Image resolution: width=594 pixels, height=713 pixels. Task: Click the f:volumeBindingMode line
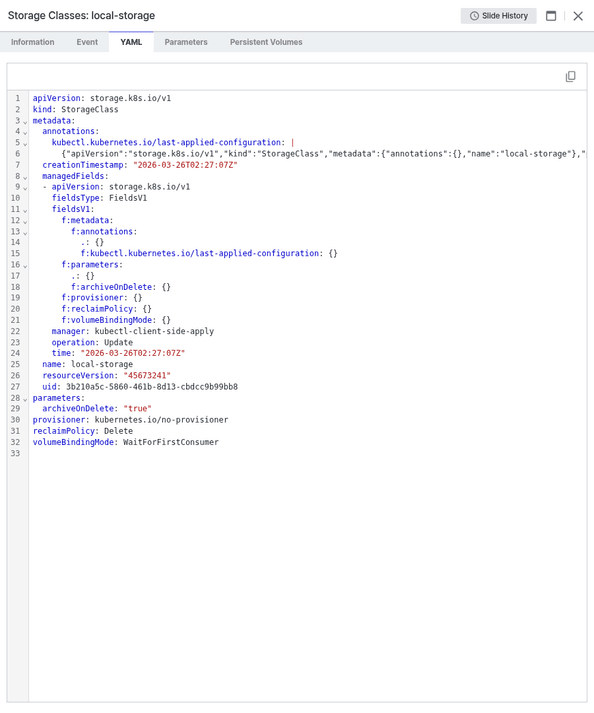[116, 320]
